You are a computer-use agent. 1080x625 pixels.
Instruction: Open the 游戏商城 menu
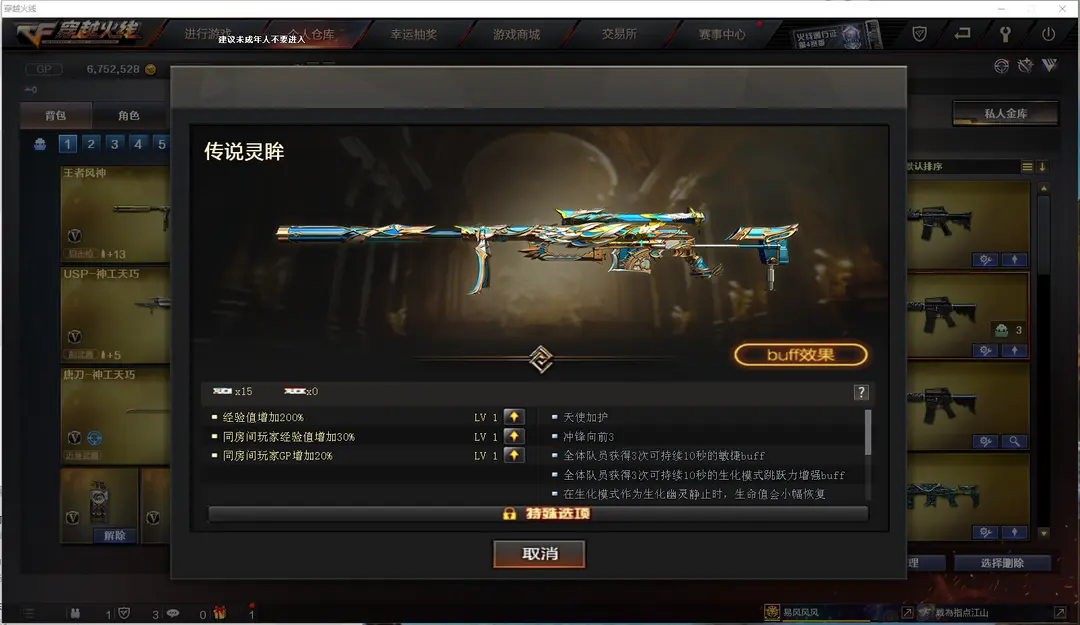516,34
